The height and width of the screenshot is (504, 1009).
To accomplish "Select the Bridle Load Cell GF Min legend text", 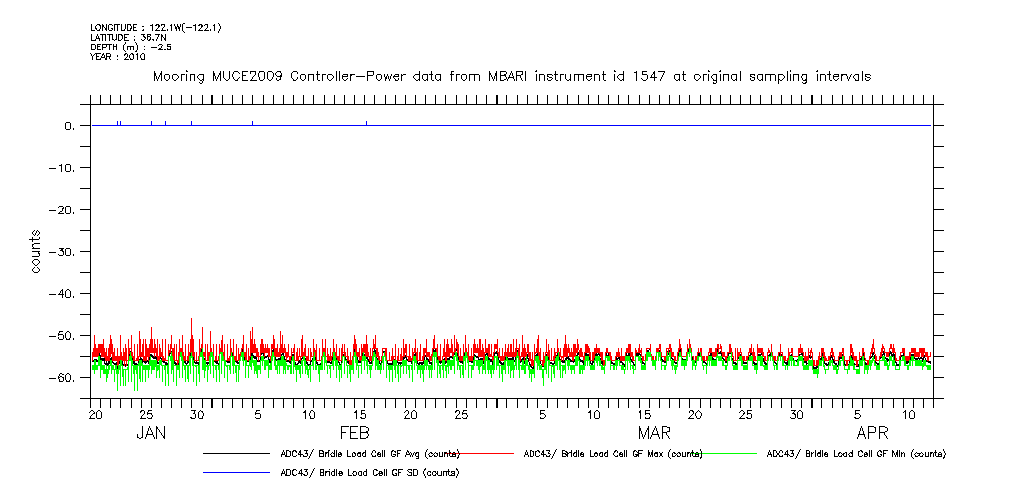I will tap(855, 454).
